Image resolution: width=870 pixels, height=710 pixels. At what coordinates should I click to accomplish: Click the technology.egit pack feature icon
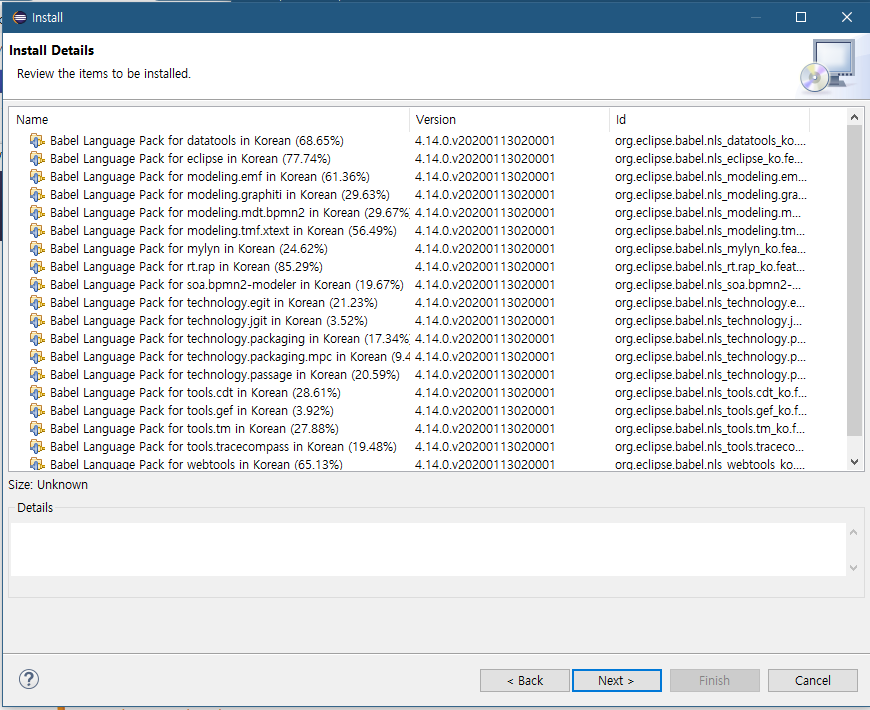(37, 303)
